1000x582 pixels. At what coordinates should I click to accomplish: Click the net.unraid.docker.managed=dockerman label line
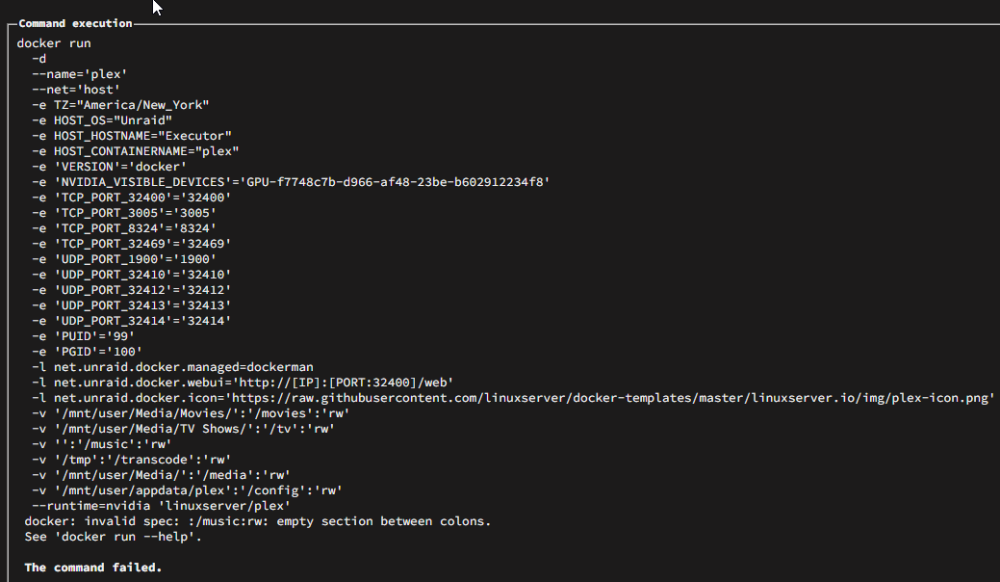[x=173, y=367]
